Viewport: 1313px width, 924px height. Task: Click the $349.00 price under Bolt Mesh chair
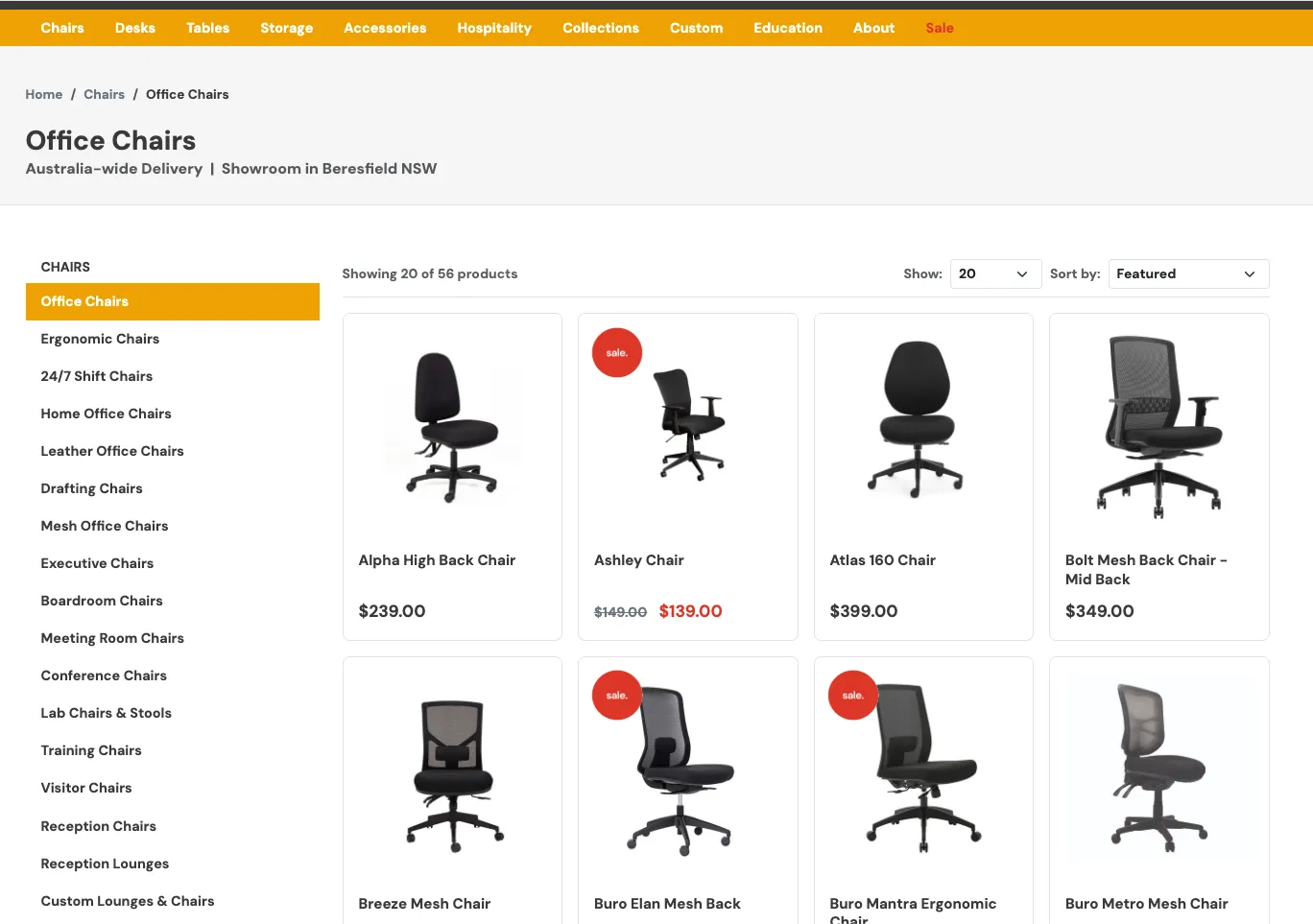tap(1099, 611)
